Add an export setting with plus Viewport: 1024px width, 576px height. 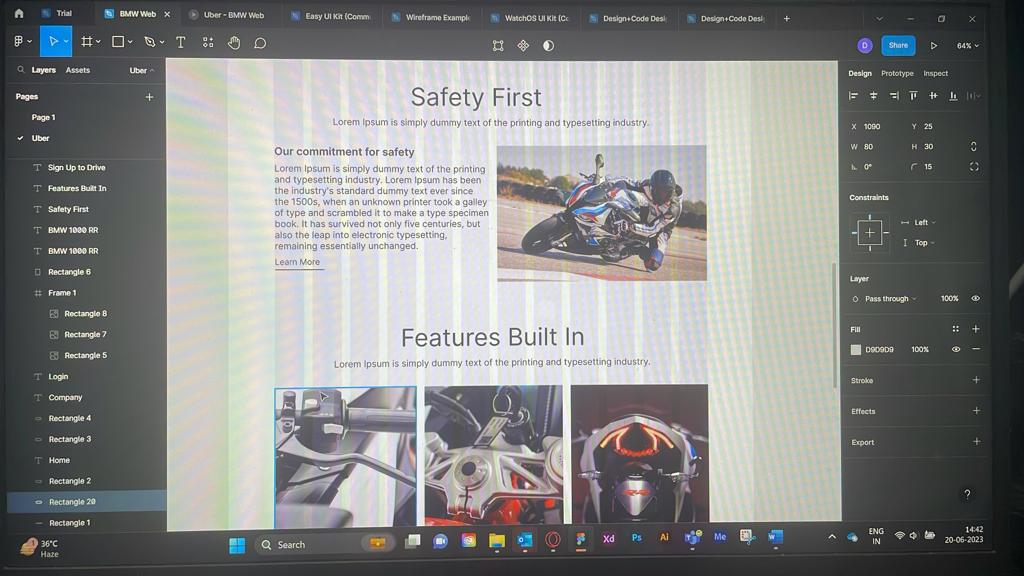[976, 441]
